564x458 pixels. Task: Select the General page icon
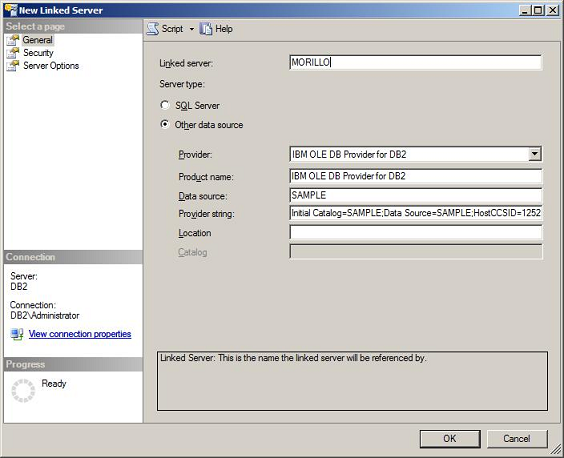click(x=13, y=40)
